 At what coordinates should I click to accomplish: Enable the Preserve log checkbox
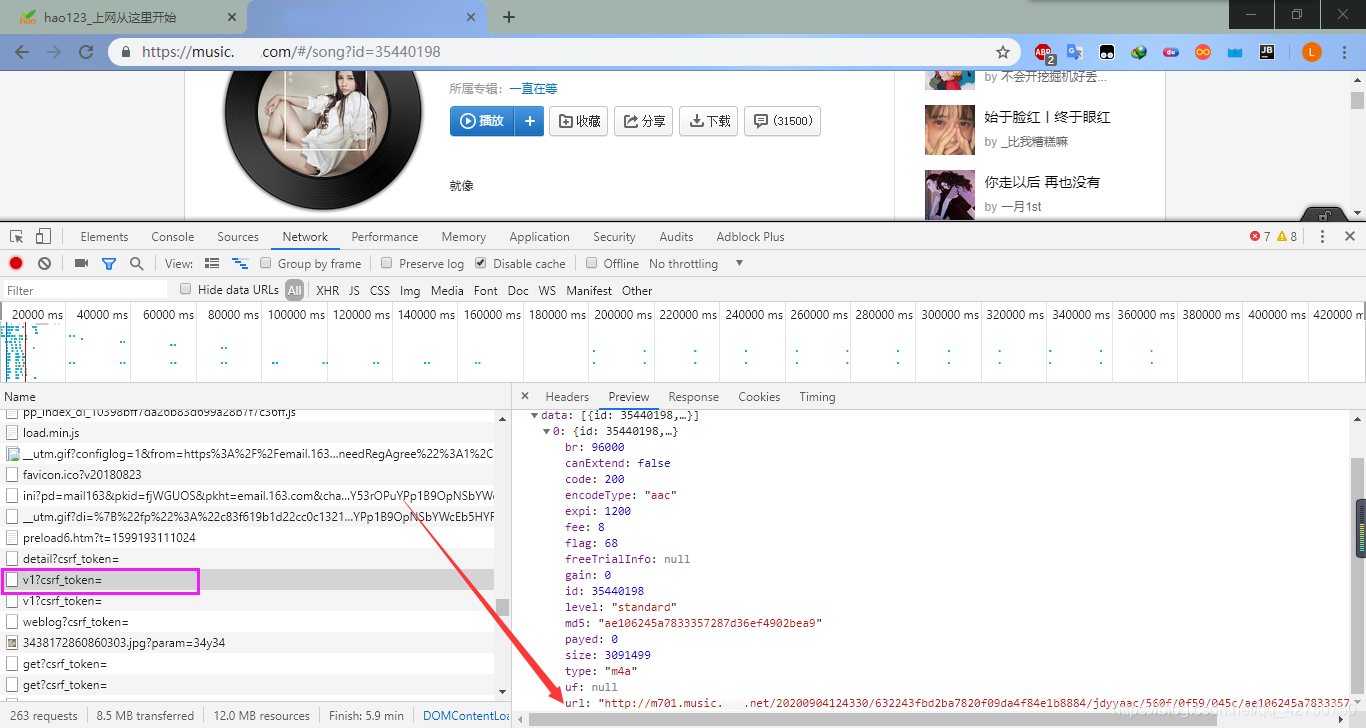[387, 263]
